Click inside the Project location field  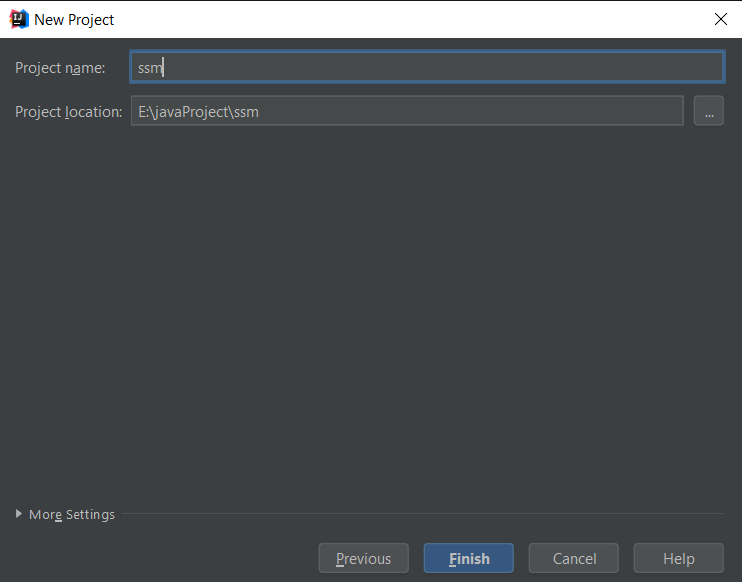tap(406, 111)
